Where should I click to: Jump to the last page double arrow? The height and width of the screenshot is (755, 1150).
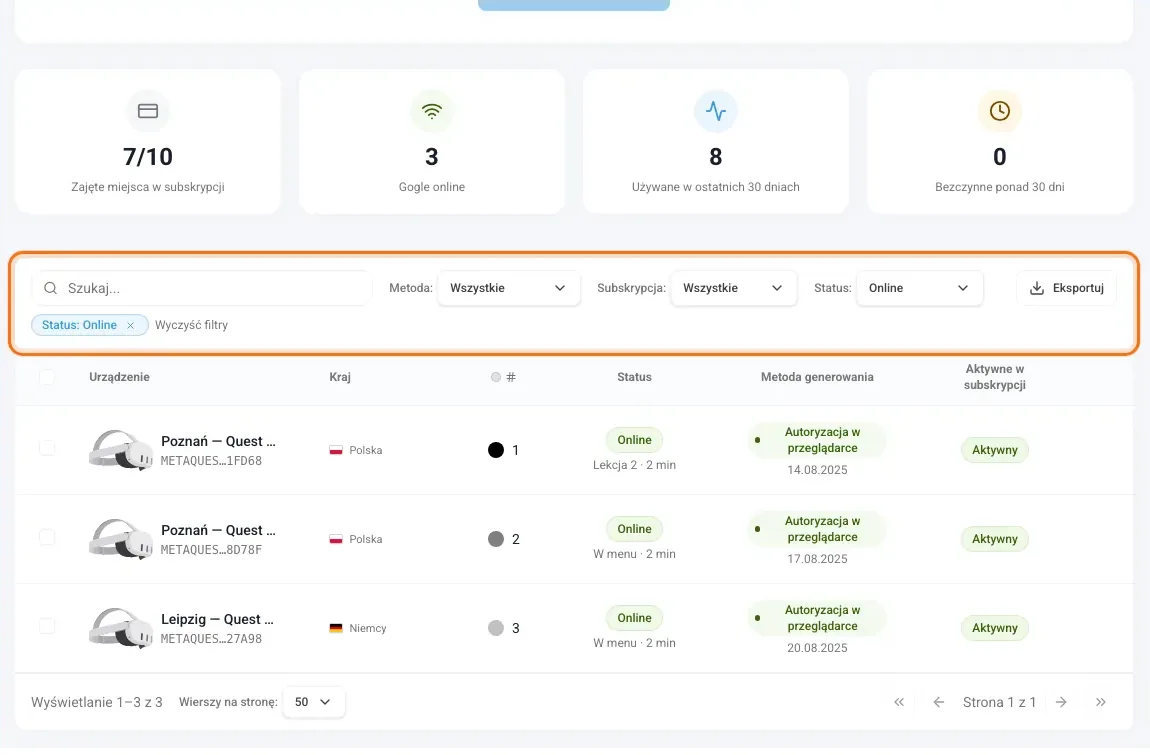1101,702
